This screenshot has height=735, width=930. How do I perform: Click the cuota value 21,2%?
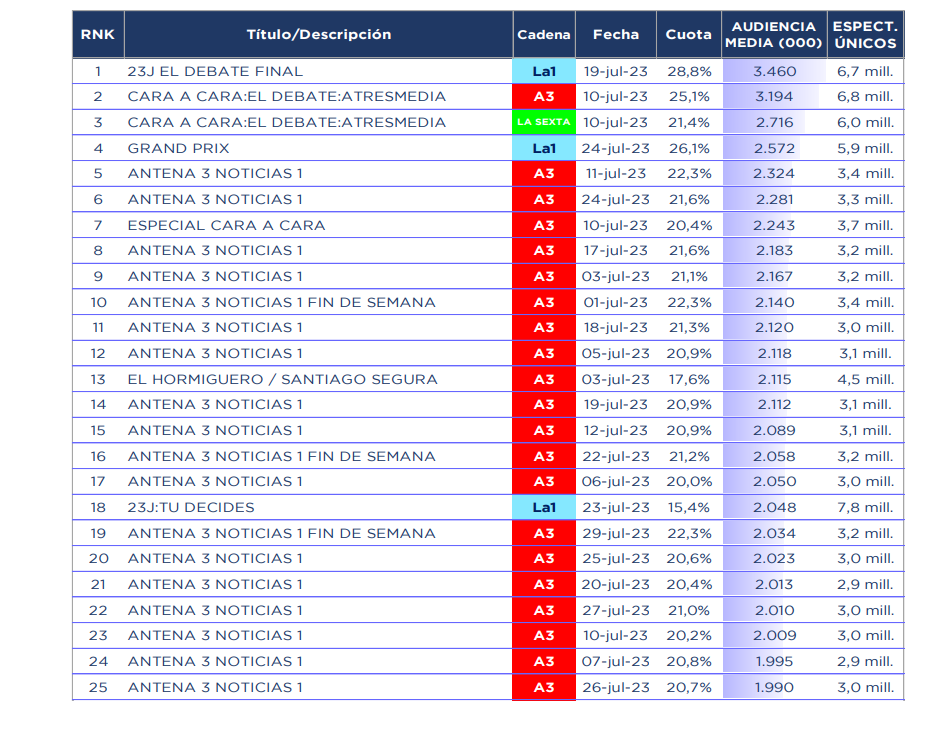tap(689, 457)
